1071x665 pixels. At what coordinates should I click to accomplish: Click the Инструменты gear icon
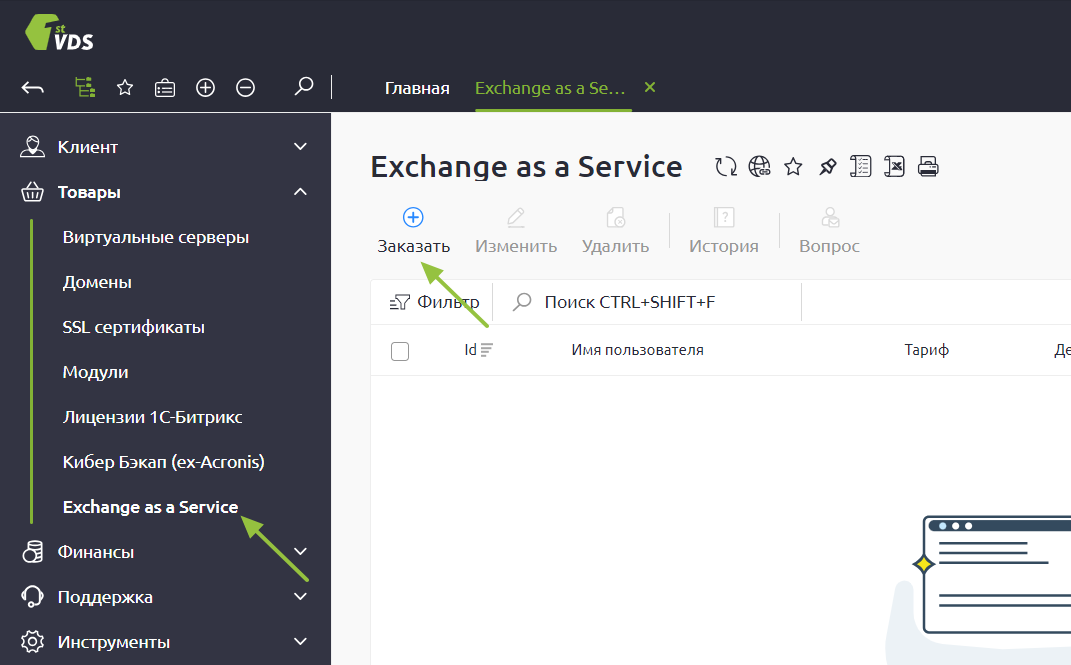(32, 642)
